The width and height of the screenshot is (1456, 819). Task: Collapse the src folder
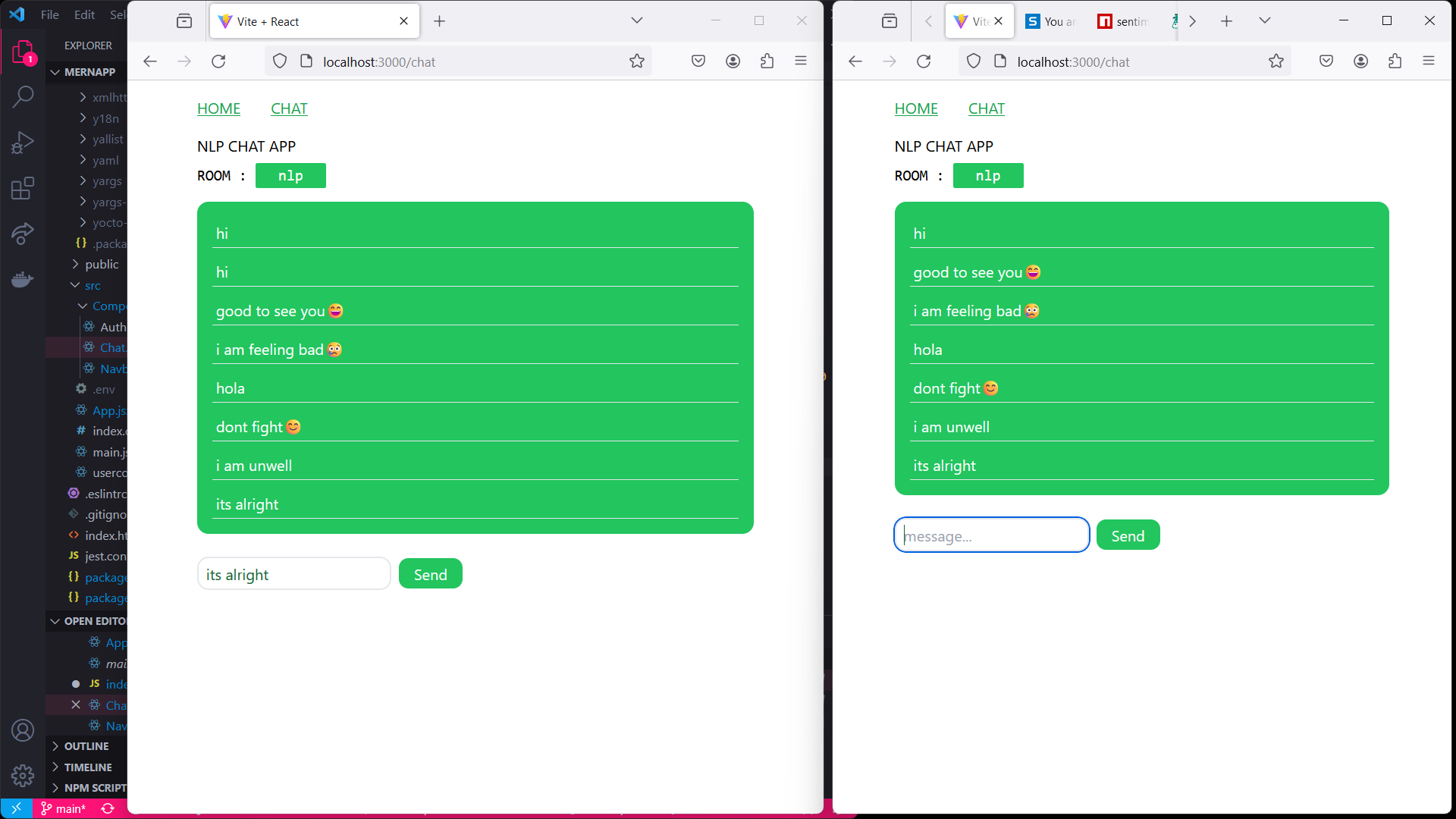pyautogui.click(x=92, y=285)
